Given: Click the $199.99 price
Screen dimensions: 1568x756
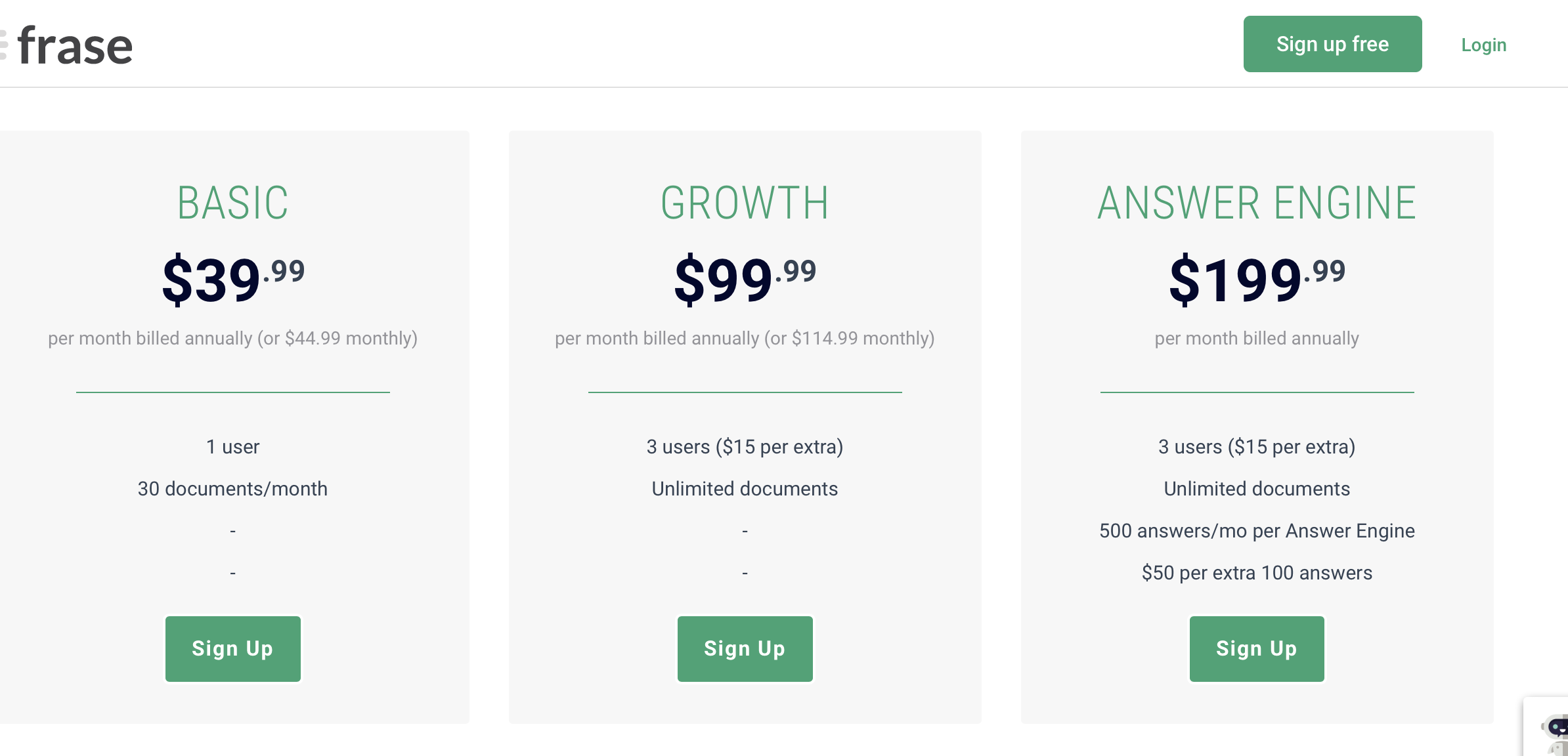Looking at the screenshot, I should tap(1257, 280).
